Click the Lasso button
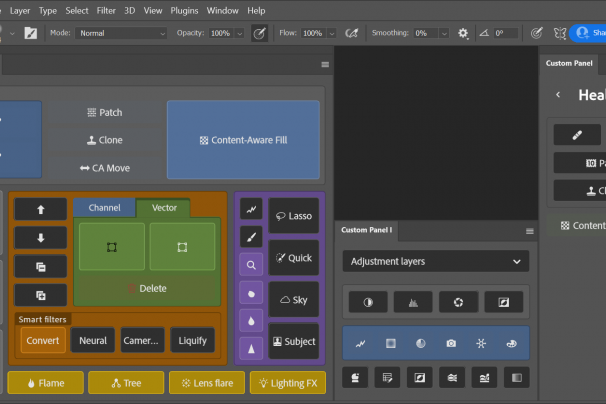The width and height of the screenshot is (606, 404). click(294, 216)
